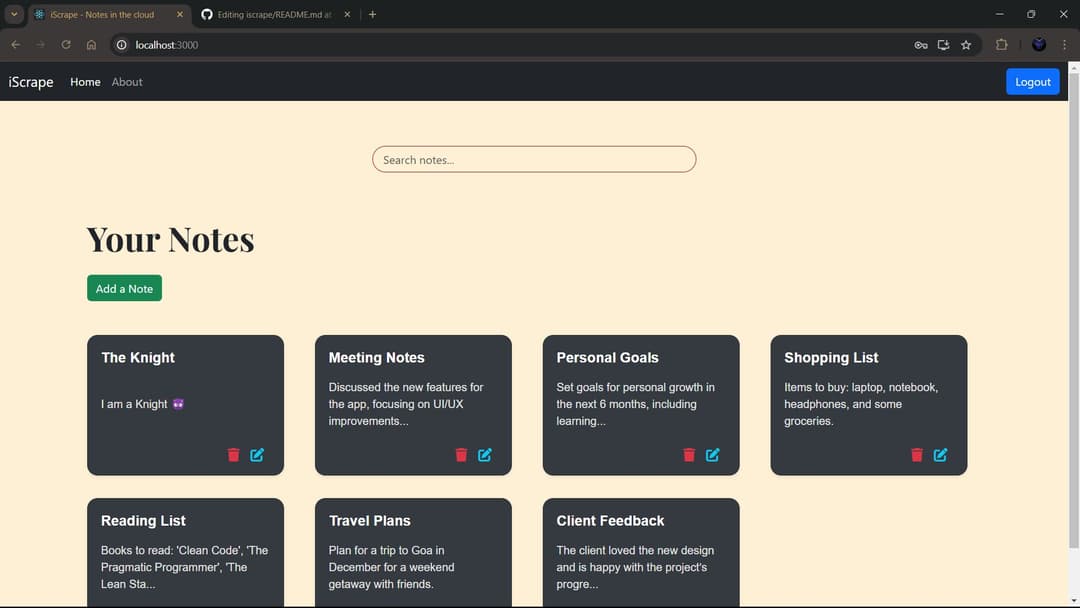Focus the Search notes field
The image size is (1080, 608).
pyautogui.click(x=534, y=160)
